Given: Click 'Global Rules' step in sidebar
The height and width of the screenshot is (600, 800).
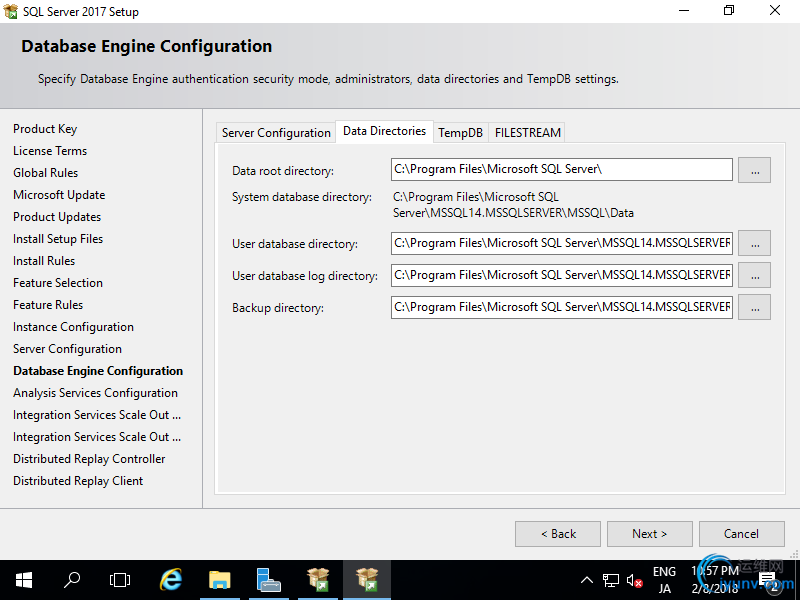Looking at the screenshot, I should click(x=45, y=173).
